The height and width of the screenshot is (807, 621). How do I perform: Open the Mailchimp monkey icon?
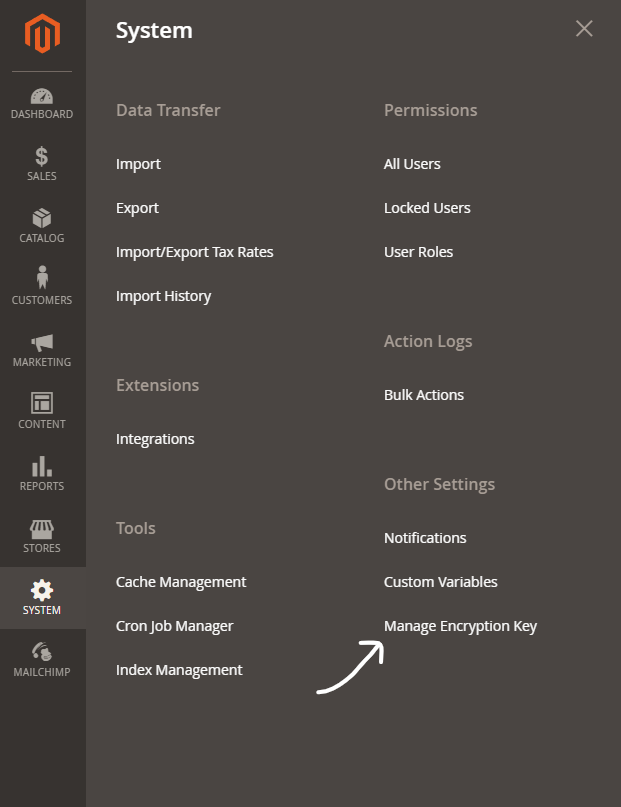(x=42, y=652)
